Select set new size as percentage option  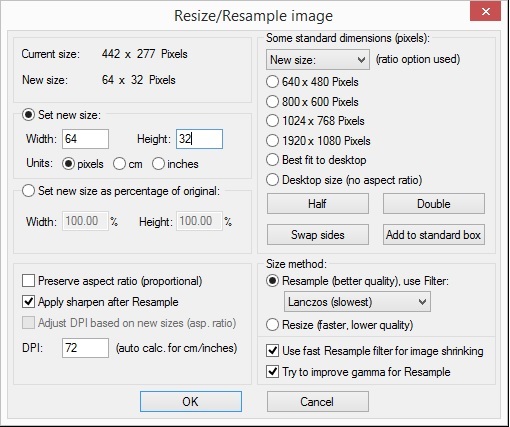pyautogui.click(x=28, y=191)
